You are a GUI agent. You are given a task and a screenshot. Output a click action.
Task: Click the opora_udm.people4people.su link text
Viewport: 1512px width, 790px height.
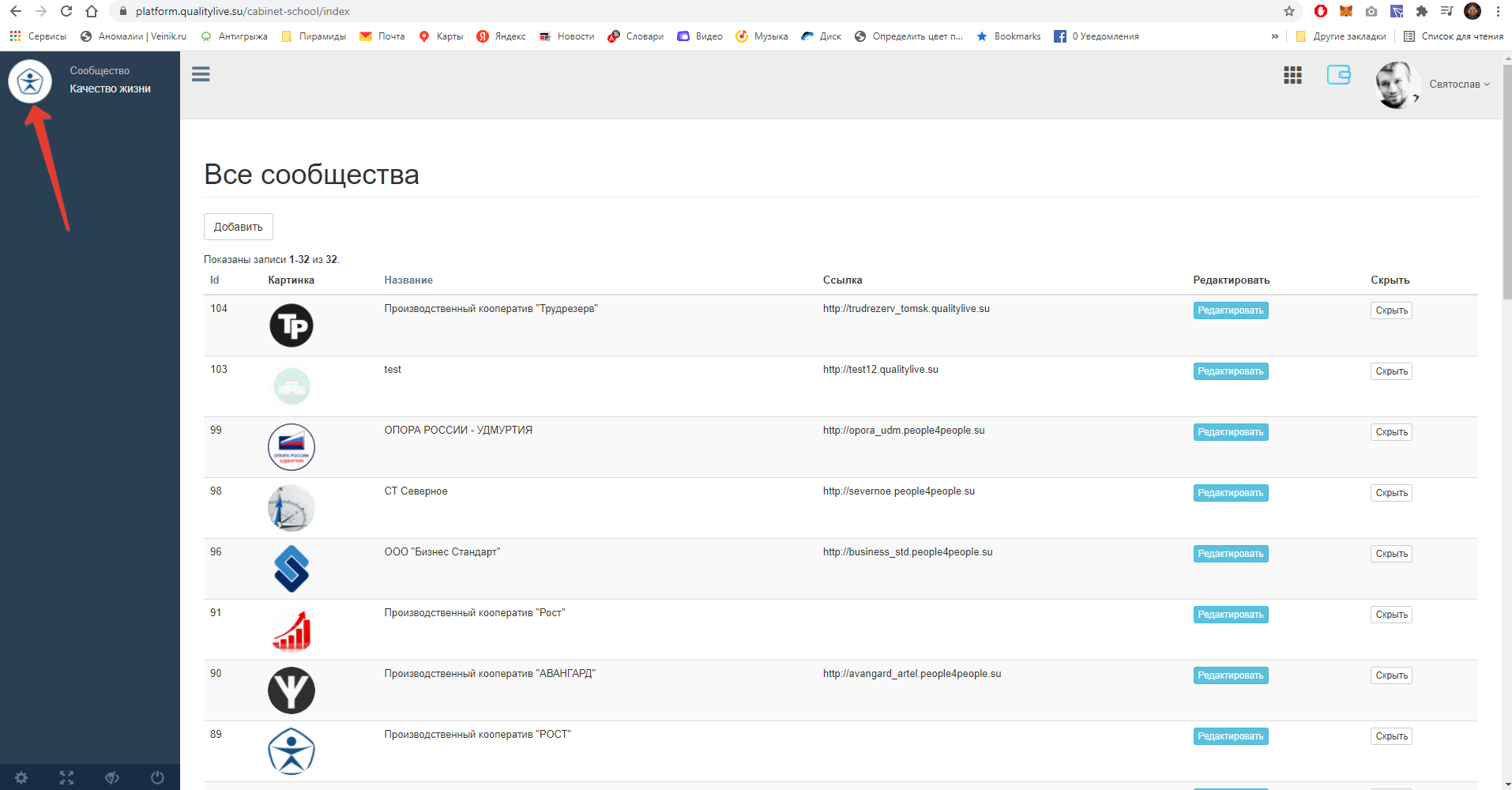coord(904,431)
